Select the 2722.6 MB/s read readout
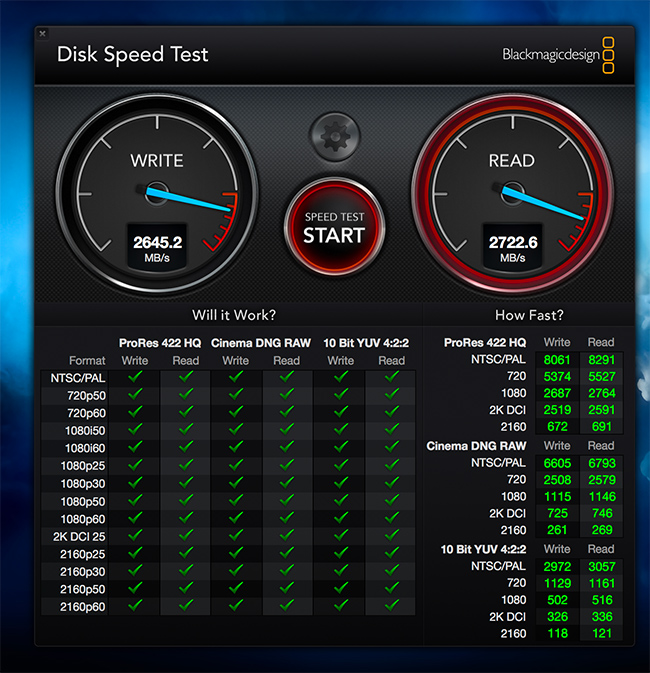The width and height of the screenshot is (650, 673). coord(512,247)
